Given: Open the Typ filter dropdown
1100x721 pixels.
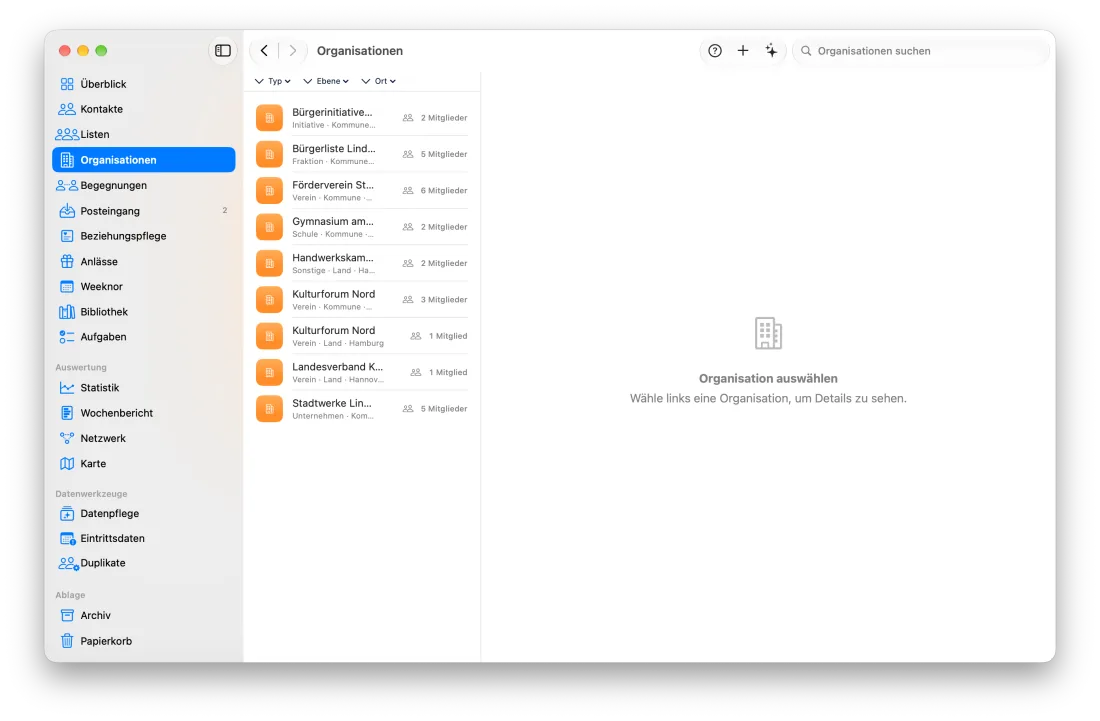Looking at the screenshot, I should (273, 81).
